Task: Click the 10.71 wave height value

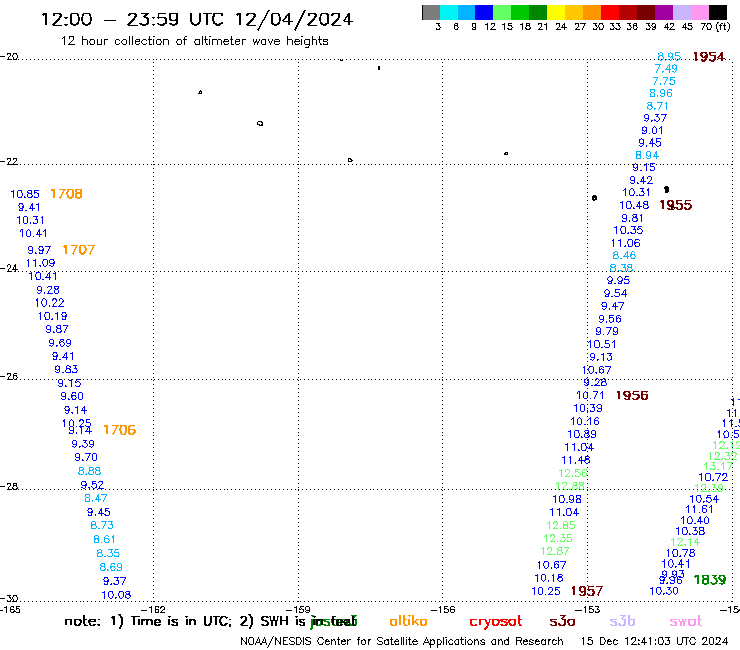Action: tap(590, 395)
